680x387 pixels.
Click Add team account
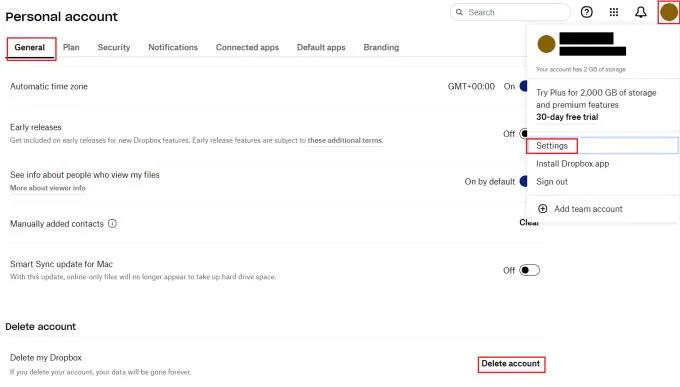588,209
